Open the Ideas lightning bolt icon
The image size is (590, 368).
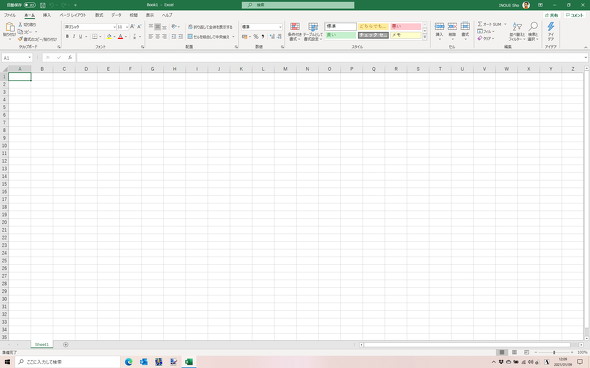tap(551, 26)
